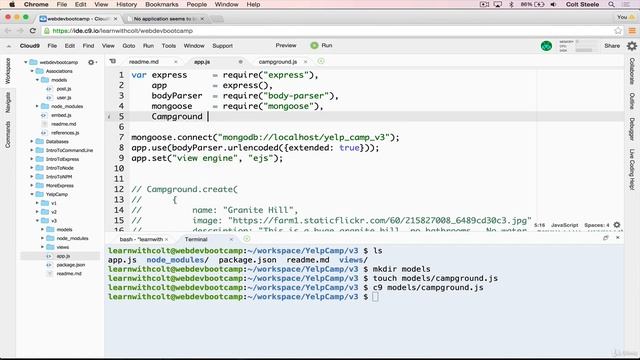
Task: Expand the IntroToExpress folder
Action: [32, 159]
